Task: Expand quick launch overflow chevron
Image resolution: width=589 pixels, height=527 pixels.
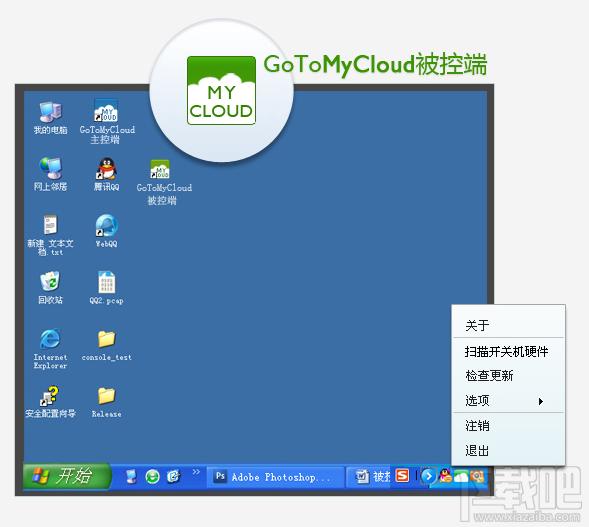Action: coord(196,472)
